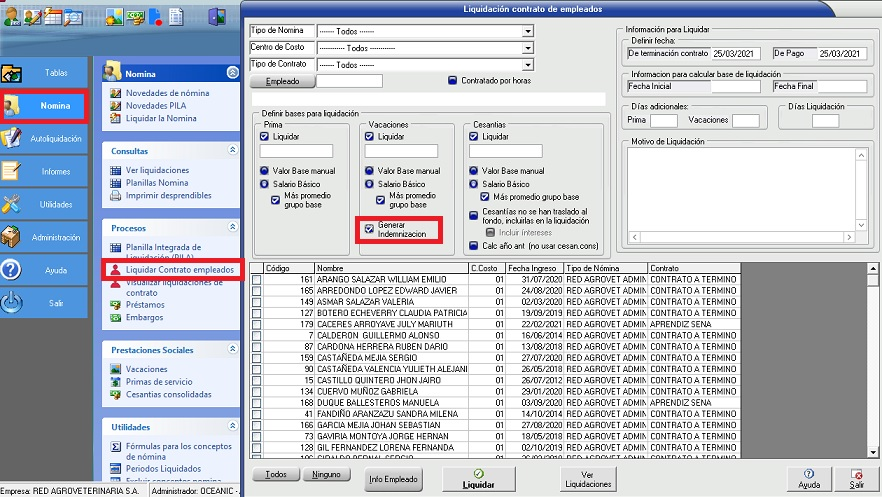
Task: Open Liquidar Contrato empleados menu entry
Action: point(180,270)
